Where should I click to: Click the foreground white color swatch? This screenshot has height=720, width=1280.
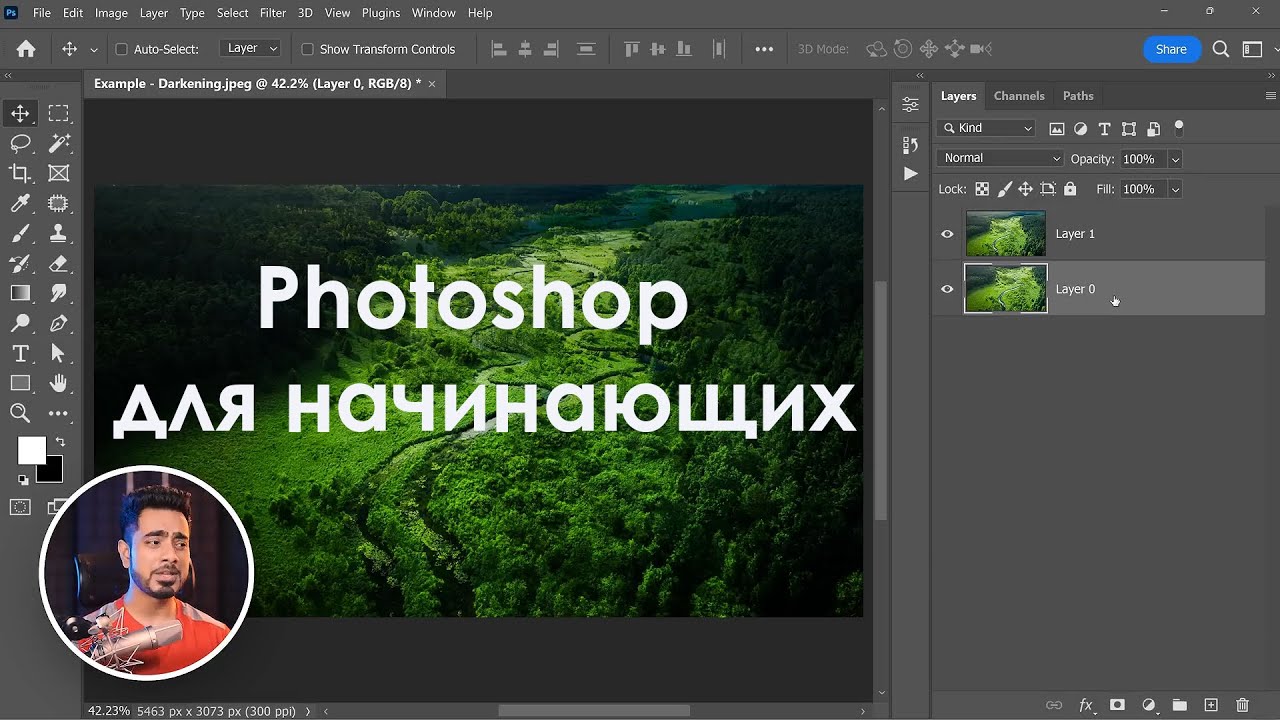[x=31, y=451]
